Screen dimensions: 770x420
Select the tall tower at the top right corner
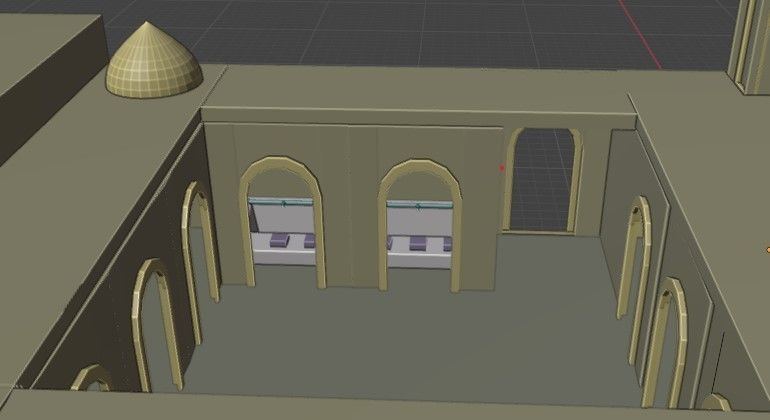point(749,47)
